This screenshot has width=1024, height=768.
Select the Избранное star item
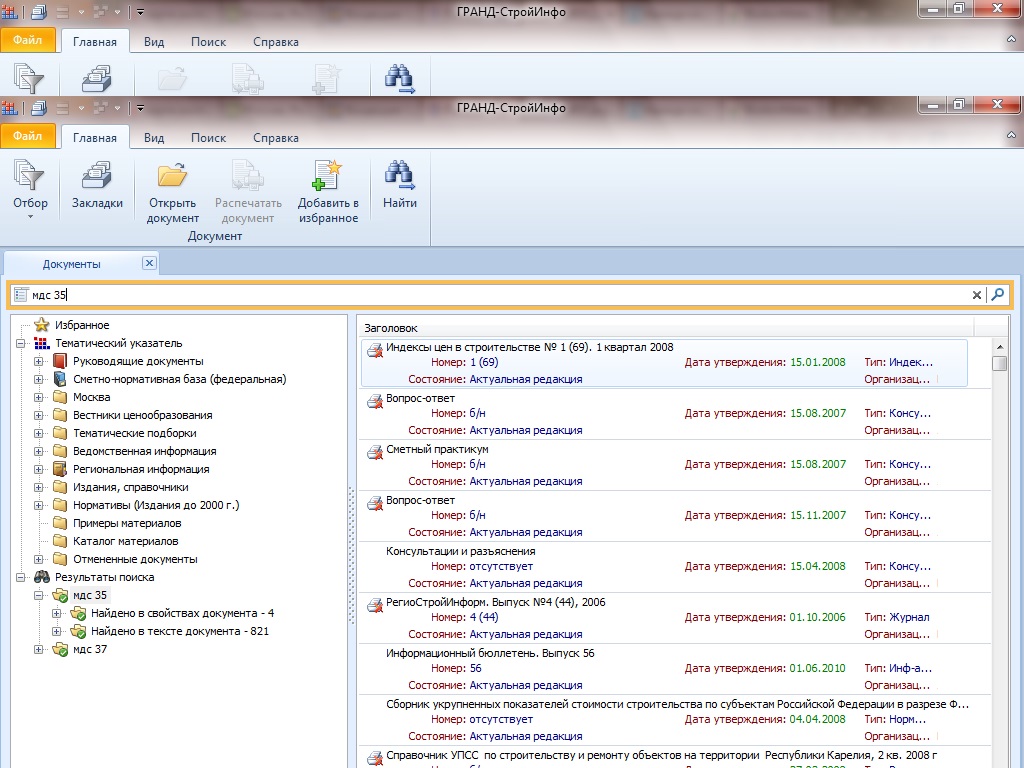(x=82, y=325)
